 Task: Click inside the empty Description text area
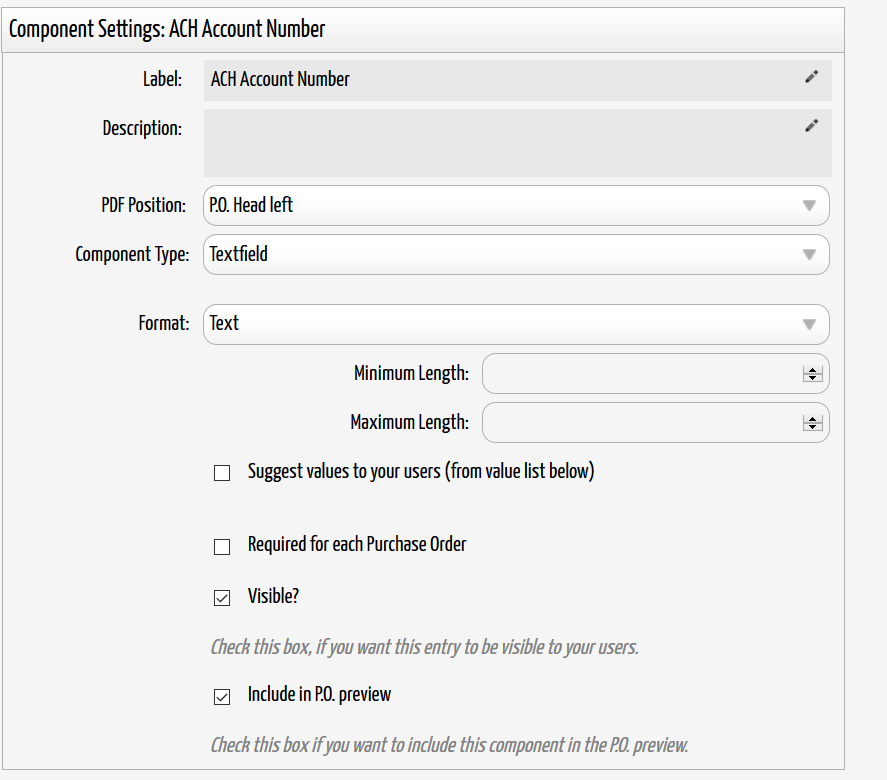518,143
